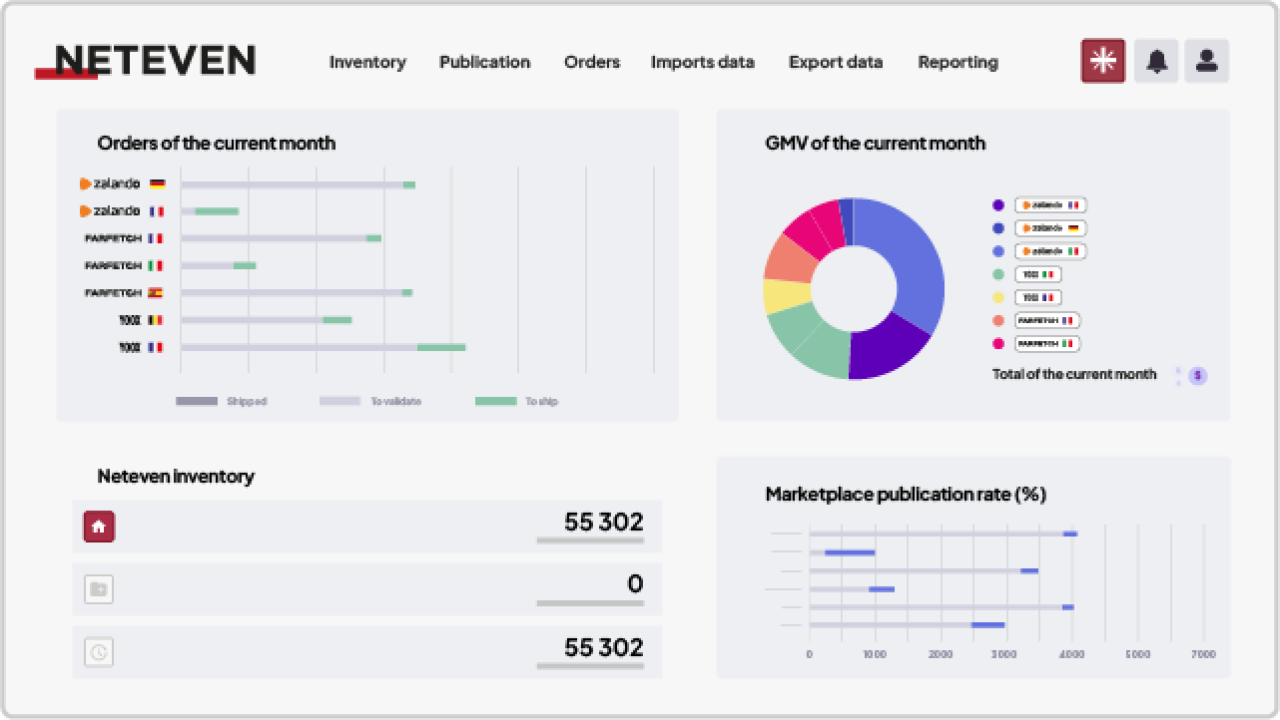Click the inventory value 0

pos(635,584)
